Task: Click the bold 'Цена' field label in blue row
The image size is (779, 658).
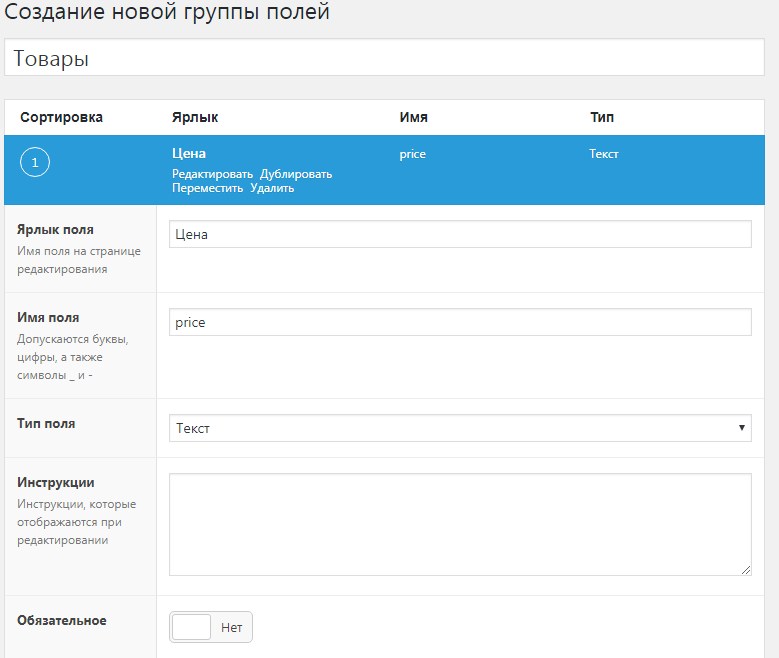Action: [x=189, y=153]
